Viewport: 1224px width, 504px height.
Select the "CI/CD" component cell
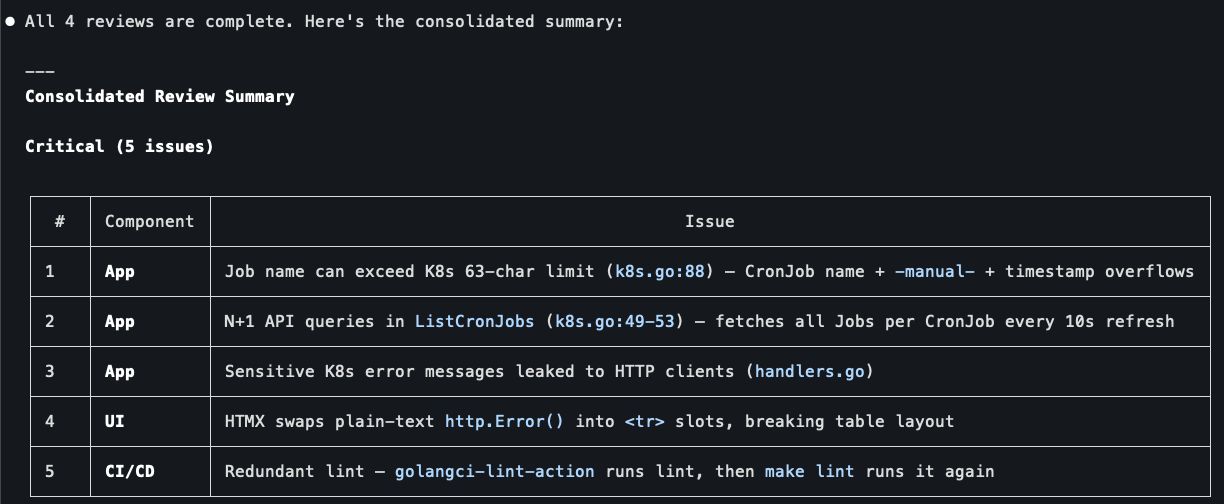point(130,471)
